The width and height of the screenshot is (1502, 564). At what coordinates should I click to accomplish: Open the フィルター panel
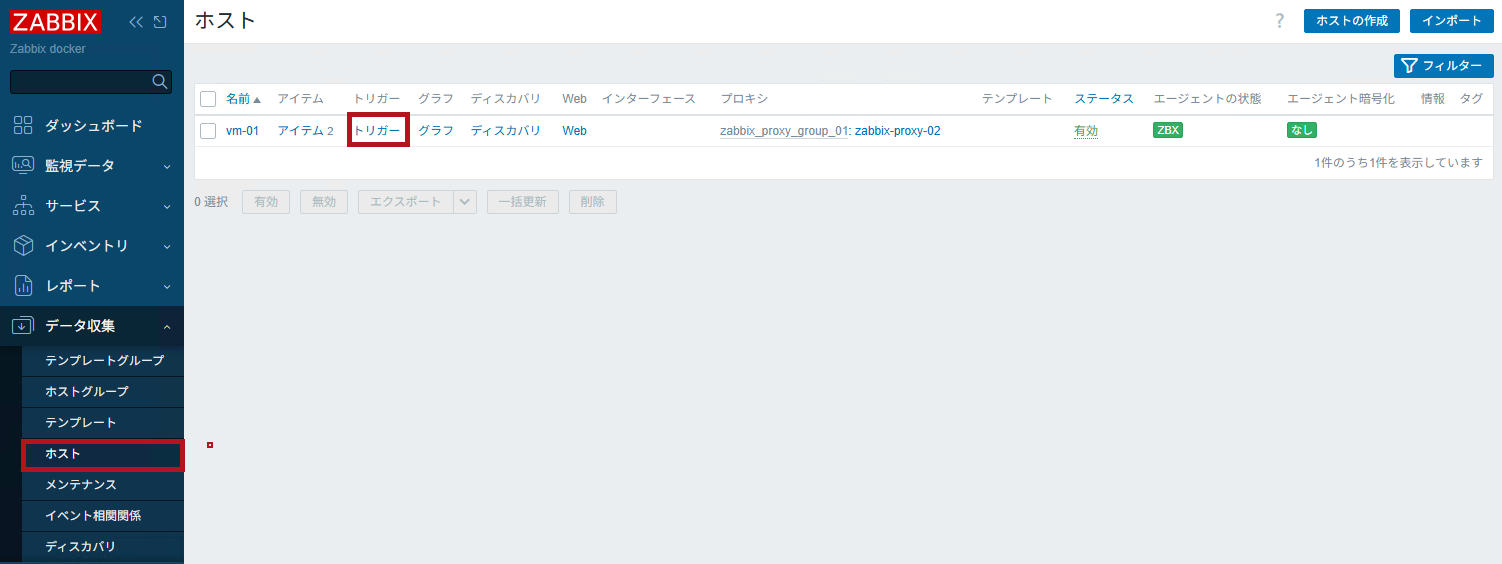click(1443, 66)
